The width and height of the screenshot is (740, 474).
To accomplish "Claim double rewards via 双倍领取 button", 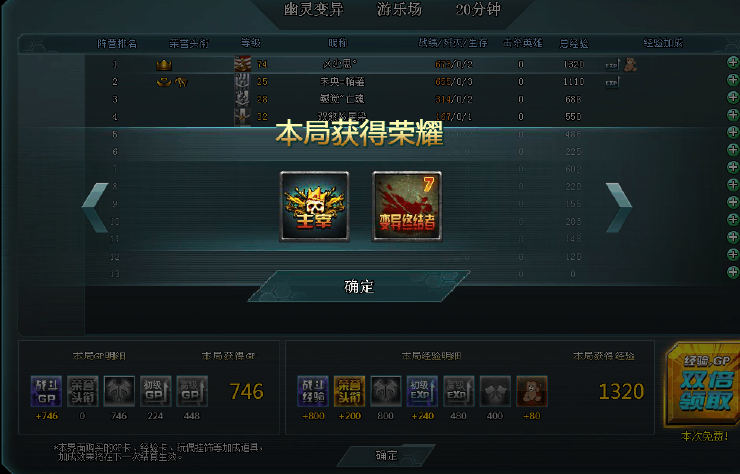I will (702, 385).
